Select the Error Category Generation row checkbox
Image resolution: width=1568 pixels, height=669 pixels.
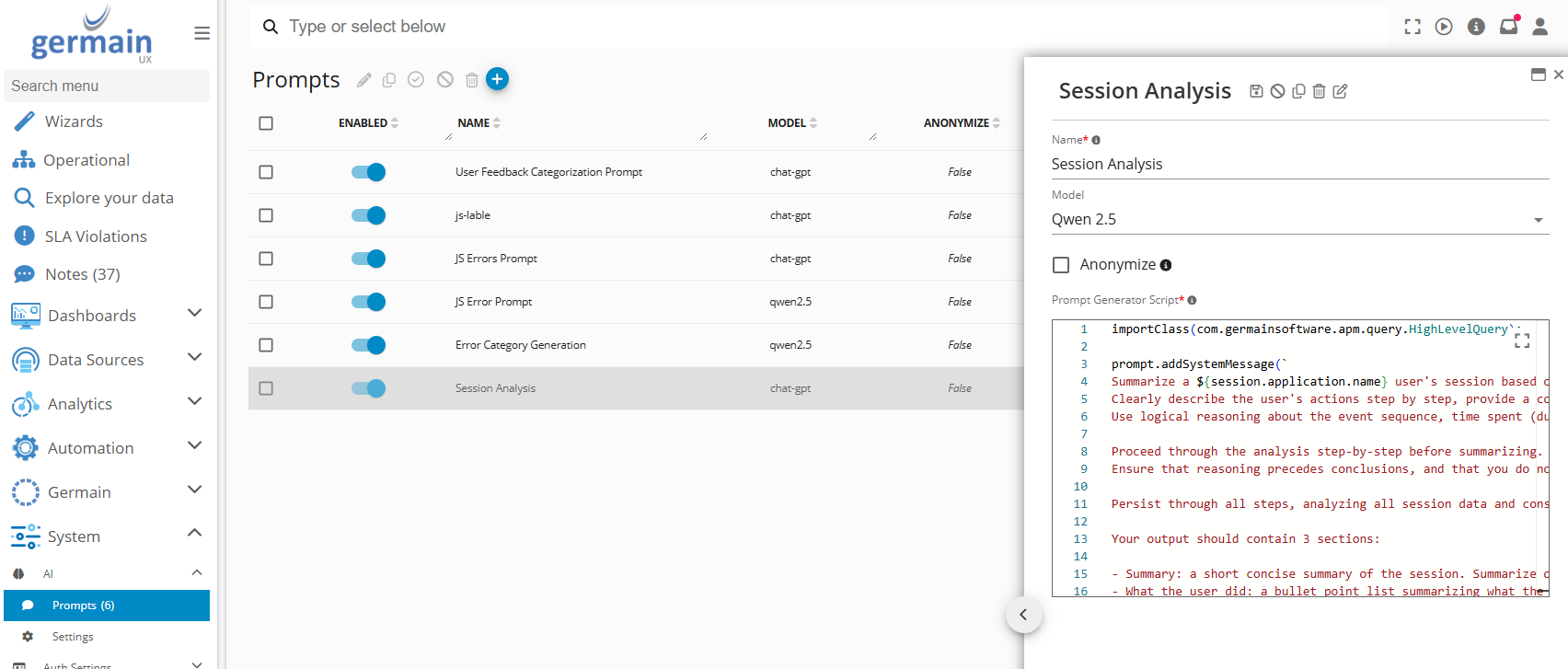pos(266,345)
